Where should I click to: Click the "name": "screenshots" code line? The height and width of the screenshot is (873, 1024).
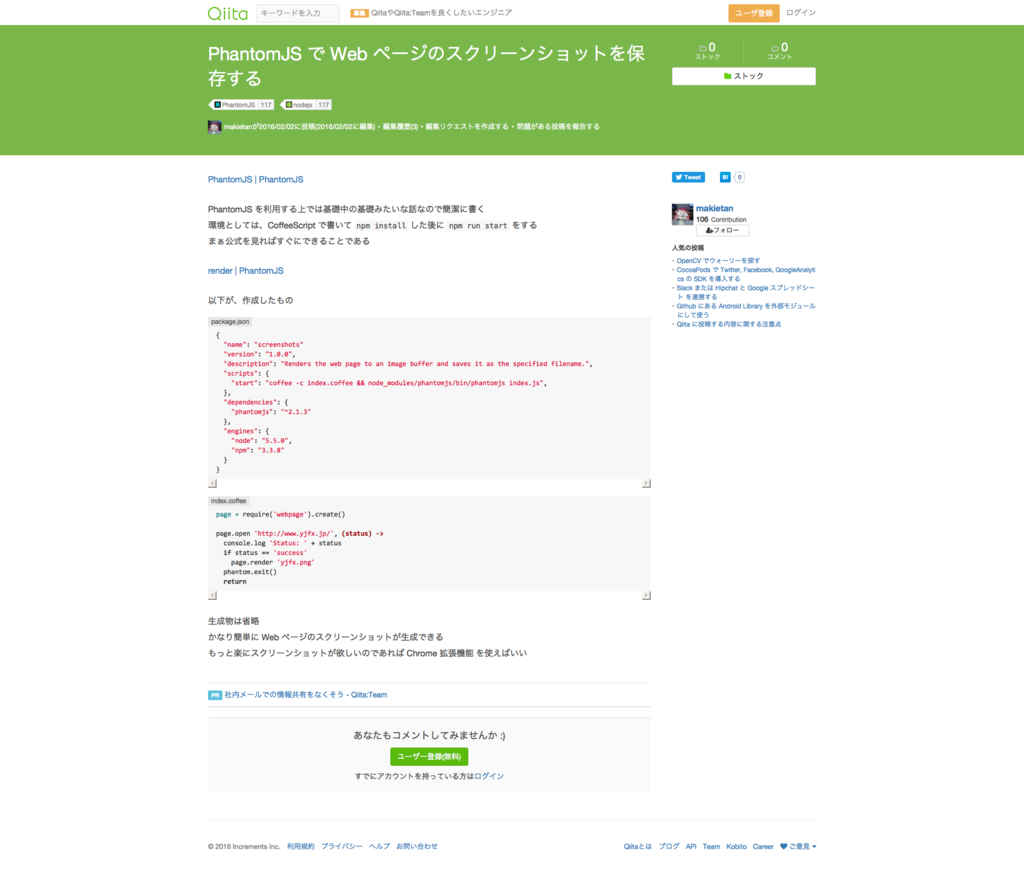pos(263,345)
